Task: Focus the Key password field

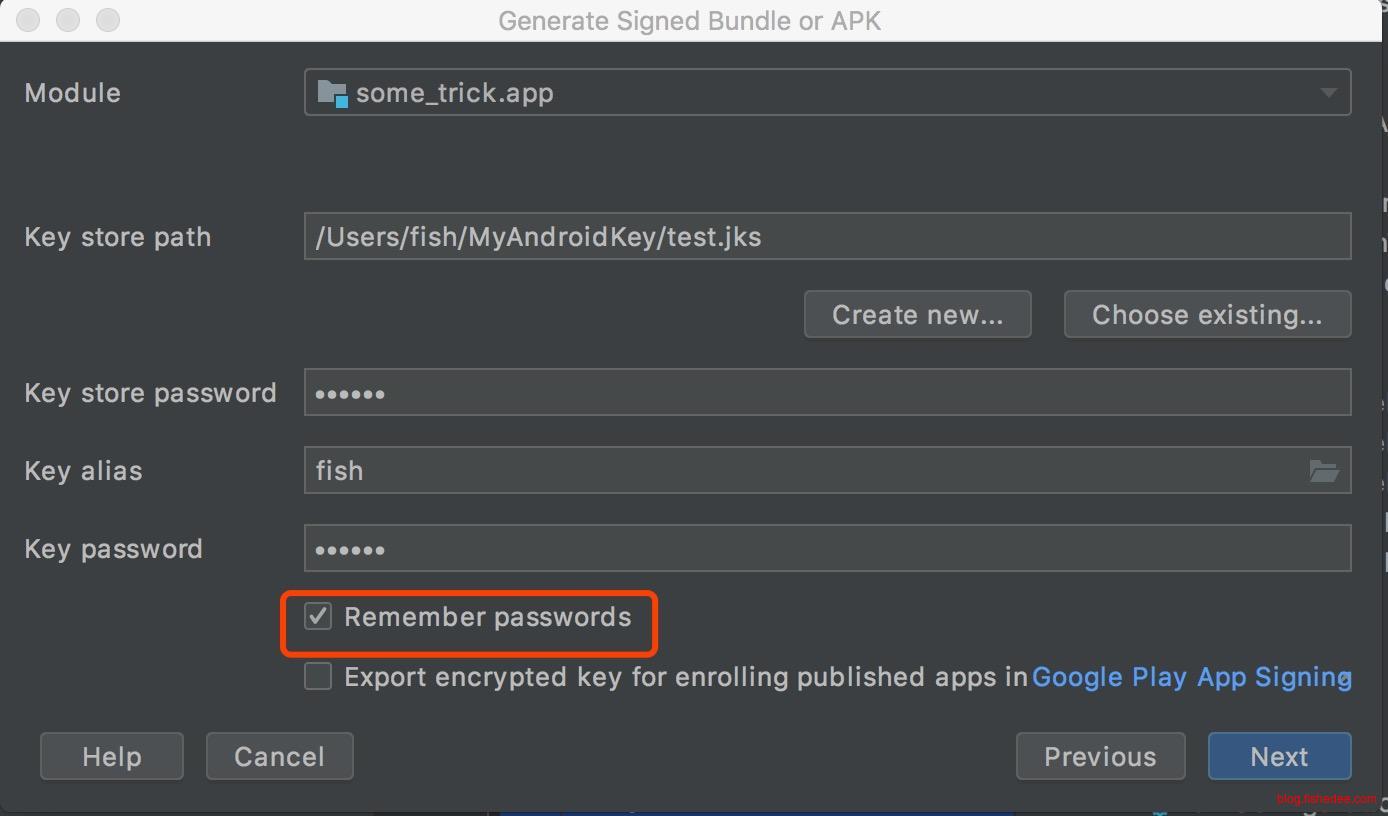Action: (x=826, y=549)
